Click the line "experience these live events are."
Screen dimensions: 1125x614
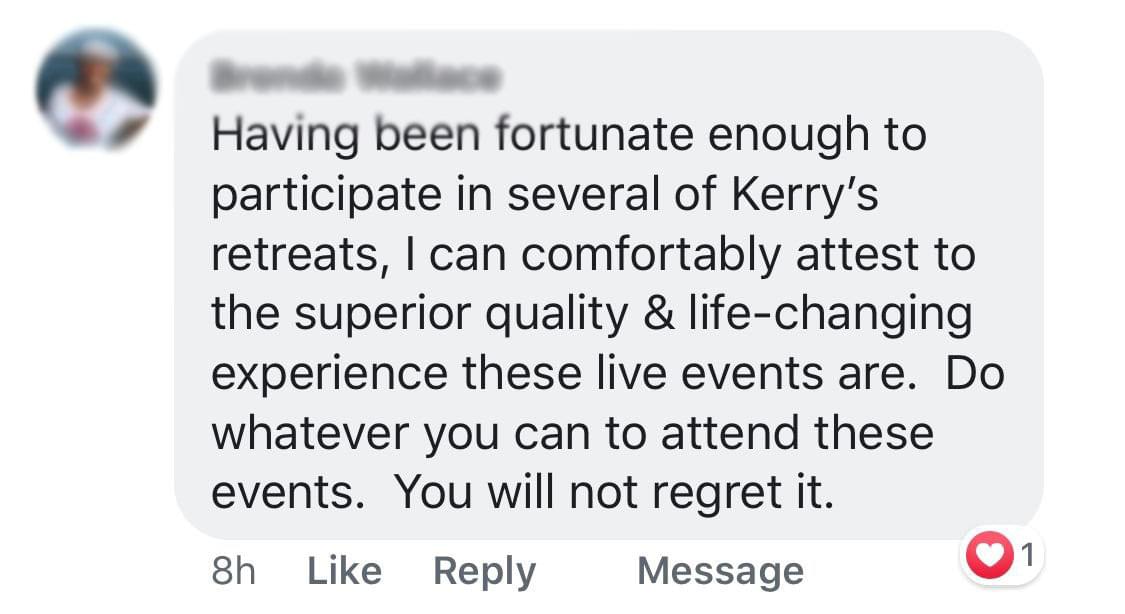pyautogui.click(x=564, y=374)
